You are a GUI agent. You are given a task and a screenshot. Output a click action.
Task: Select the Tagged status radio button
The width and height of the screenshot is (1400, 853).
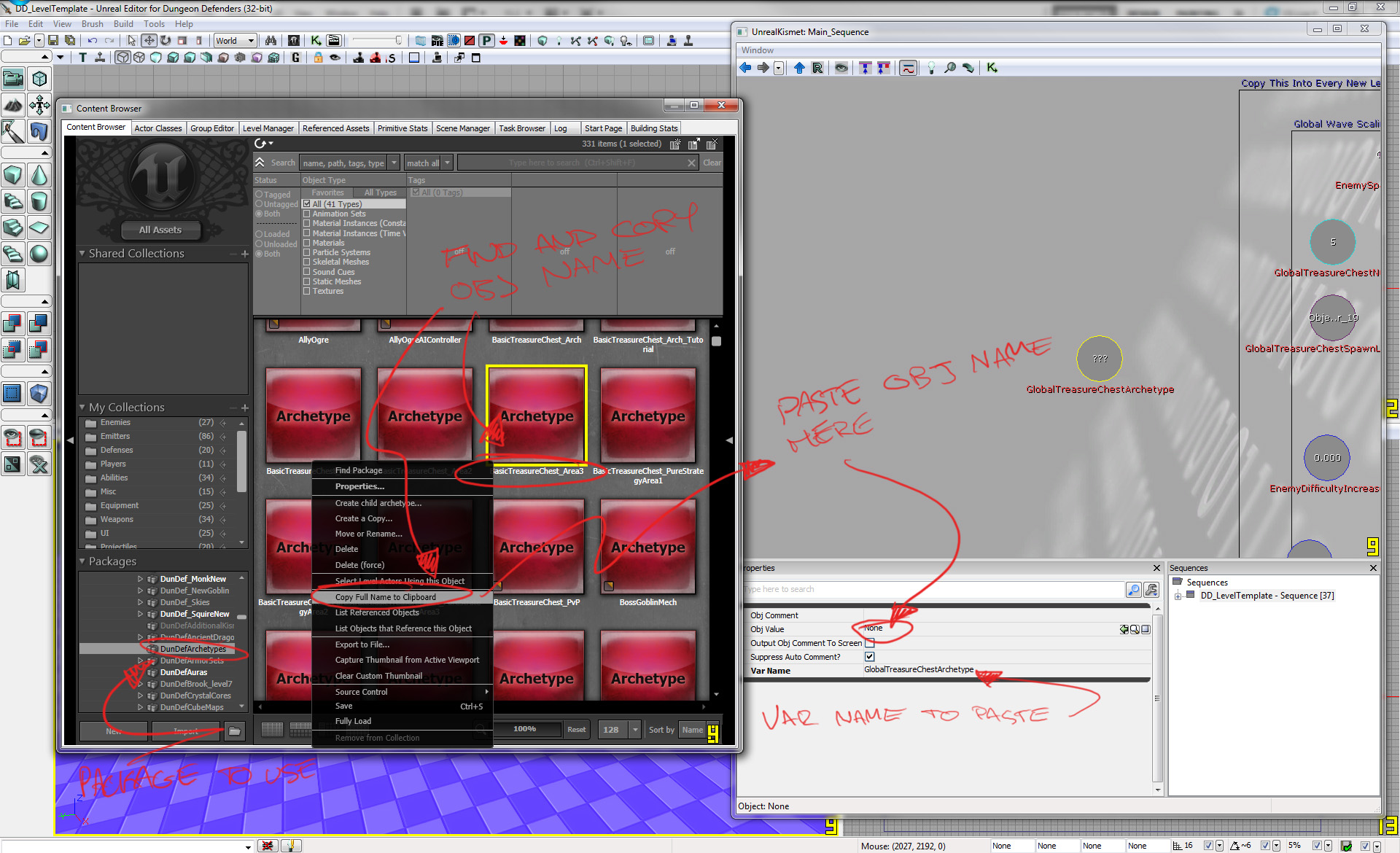click(x=259, y=195)
